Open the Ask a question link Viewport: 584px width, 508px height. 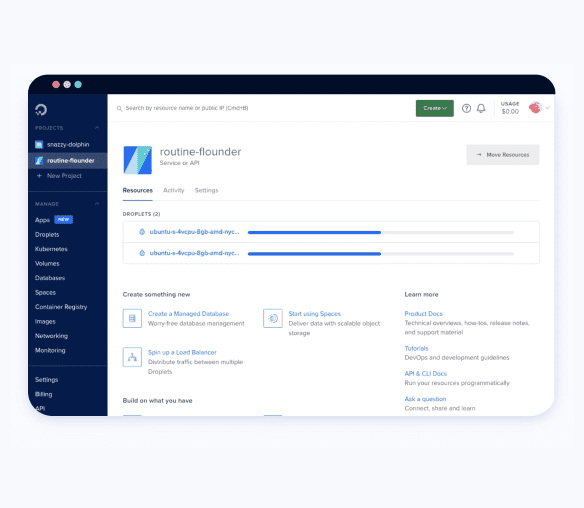pyautogui.click(x=425, y=399)
